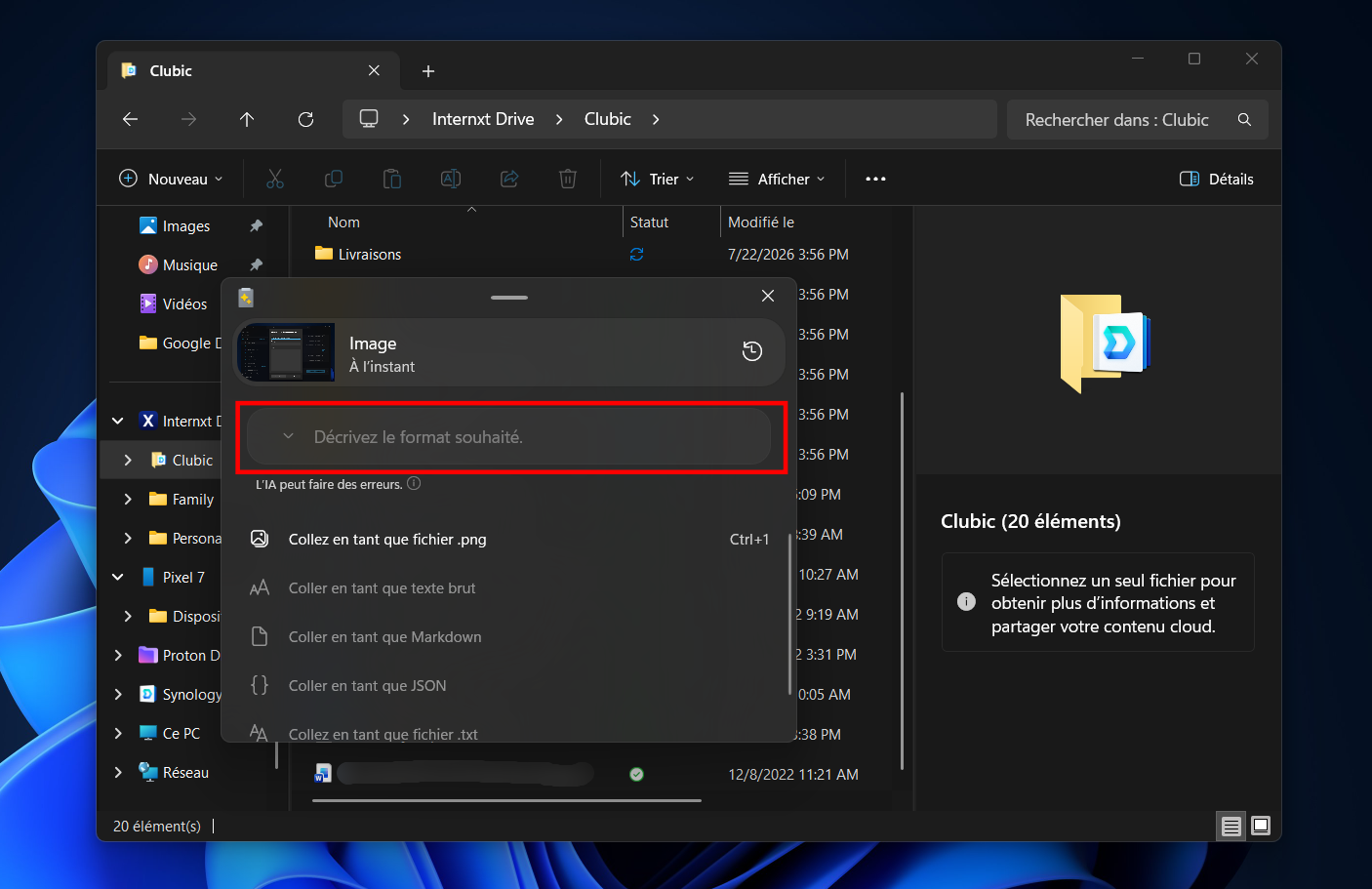Click the horizontal scrollbar under the file list
This screenshot has height=889, width=1372.
(x=506, y=800)
